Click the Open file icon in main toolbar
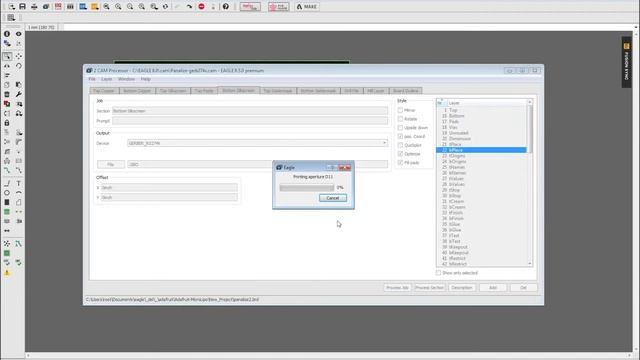Viewport: 640px width, 360px height. coord(11,7)
